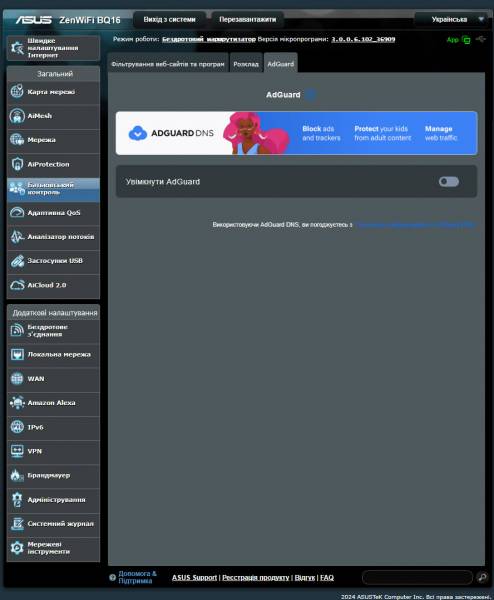The height and width of the screenshot is (600, 494).
Task: Click the AdGuard DNS banner
Action: click(x=297, y=133)
